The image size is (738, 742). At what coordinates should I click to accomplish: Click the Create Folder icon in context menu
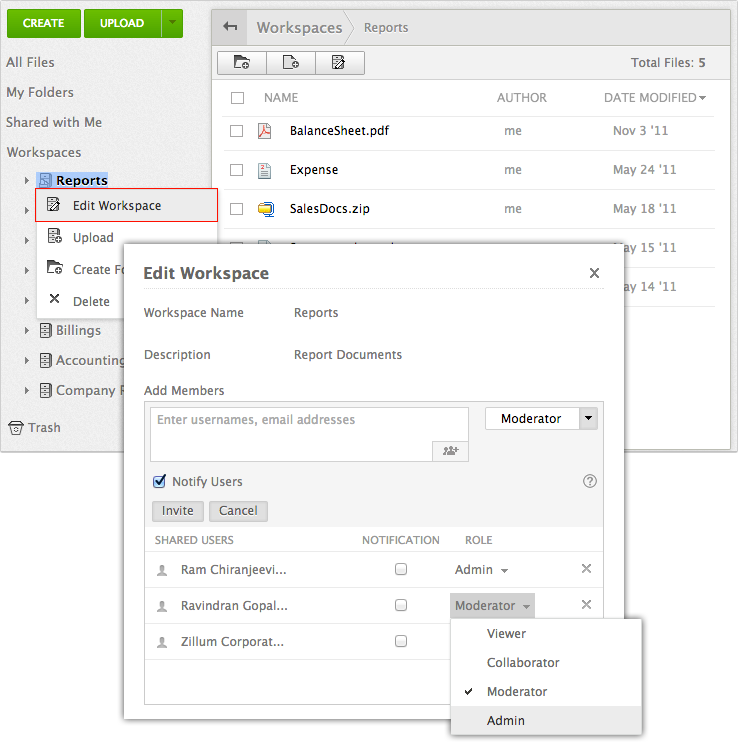pyautogui.click(x=54, y=267)
